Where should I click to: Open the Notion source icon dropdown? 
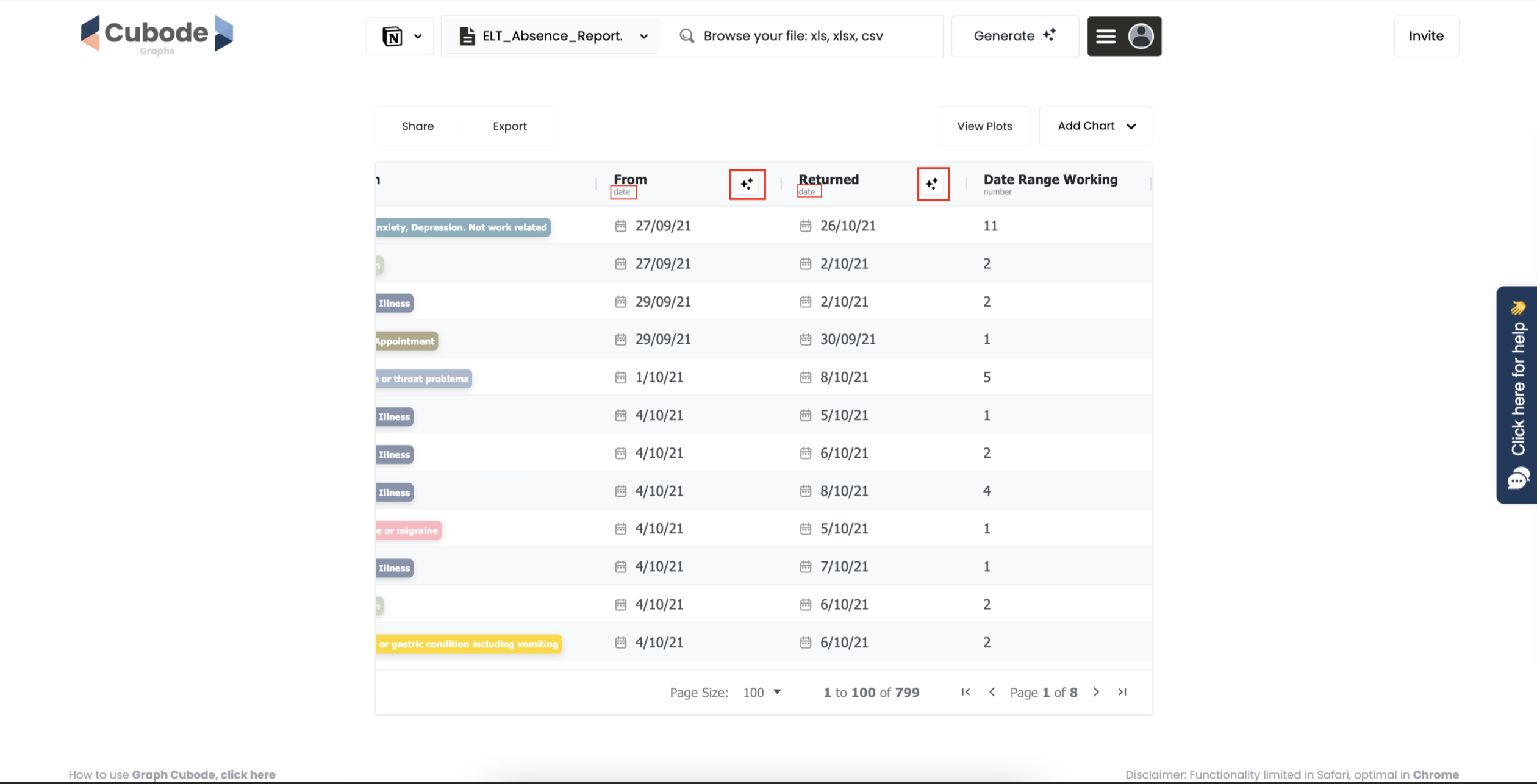click(x=400, y=37)
